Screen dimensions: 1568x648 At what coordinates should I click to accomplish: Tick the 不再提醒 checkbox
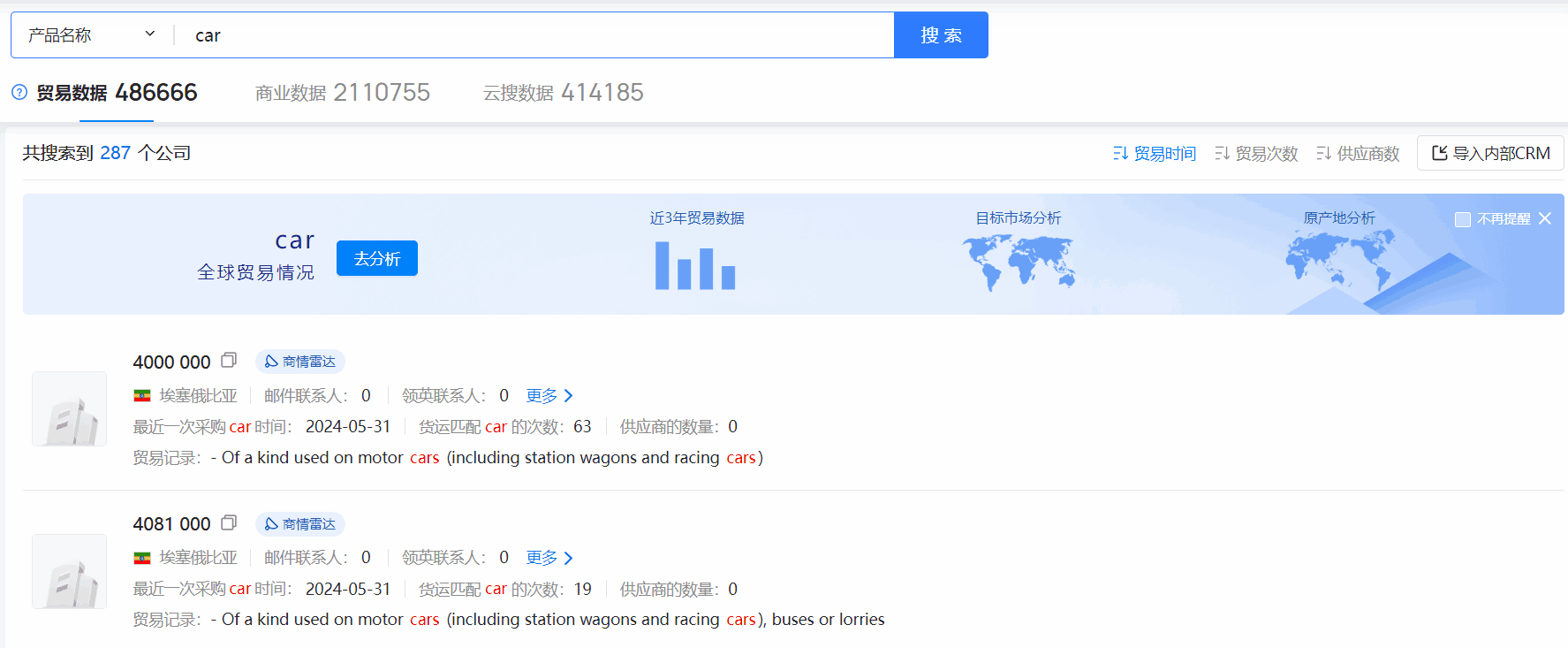pyautogui.click(x=1463, y=219)
